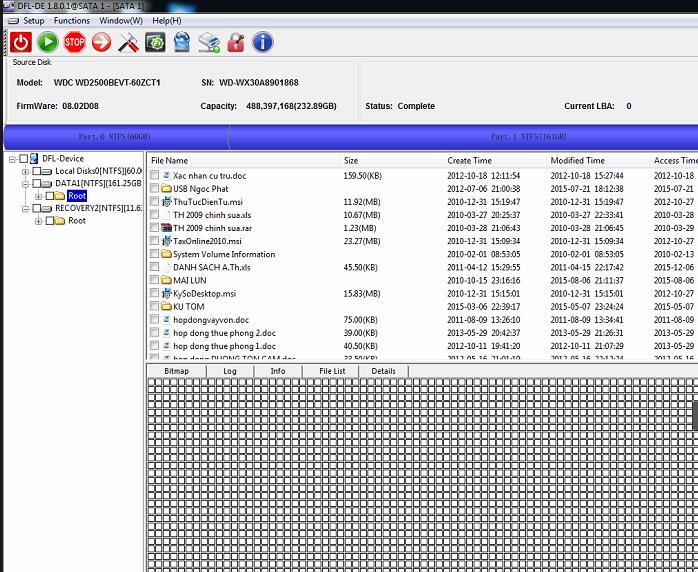Check the box for Xac nhan cu tru.doc
Screen dimensions: 698x572
[154, 175]
